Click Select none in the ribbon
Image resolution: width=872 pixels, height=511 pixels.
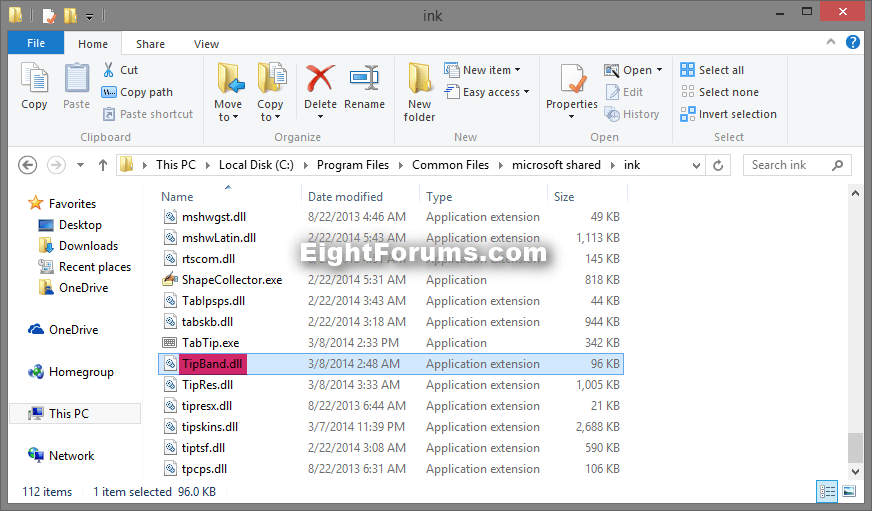point(720,92)
